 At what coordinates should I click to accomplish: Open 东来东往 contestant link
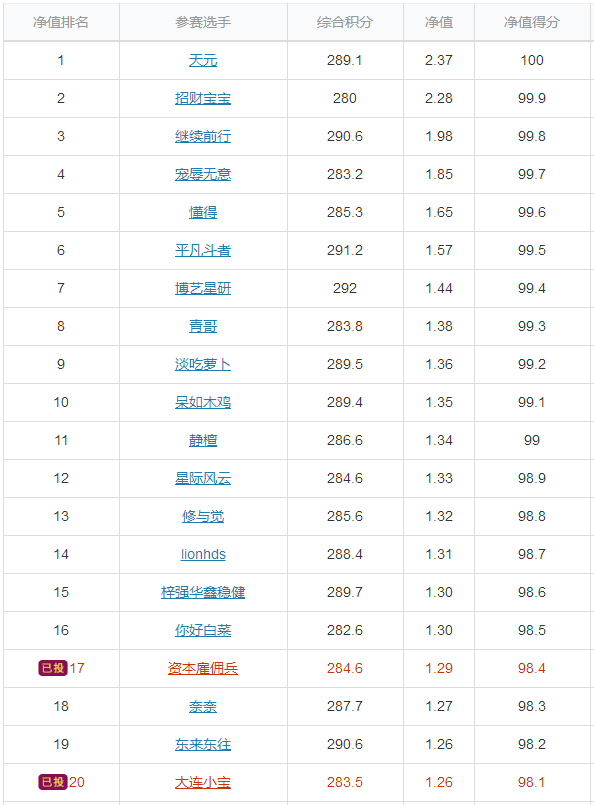coord(203,744)
